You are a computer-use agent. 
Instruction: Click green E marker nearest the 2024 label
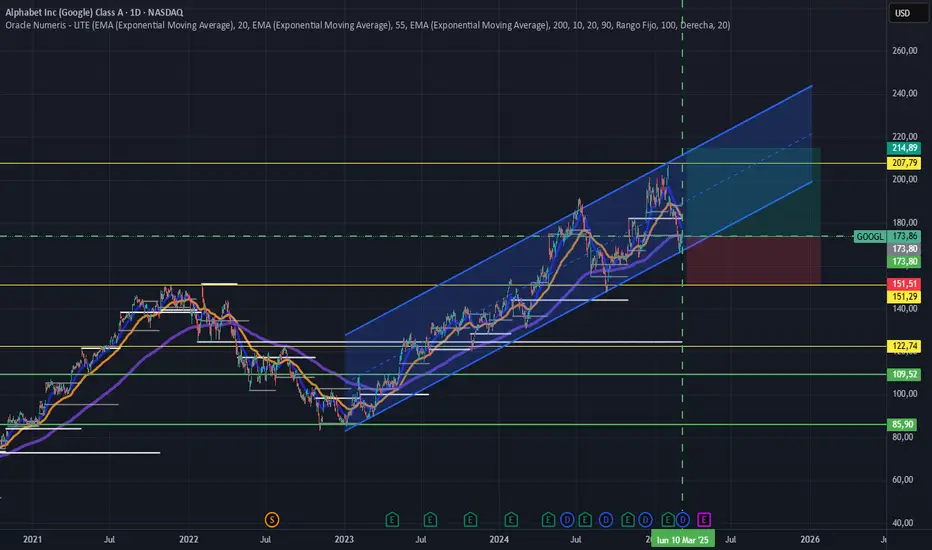pyautogui.click(x=511, y=520)
